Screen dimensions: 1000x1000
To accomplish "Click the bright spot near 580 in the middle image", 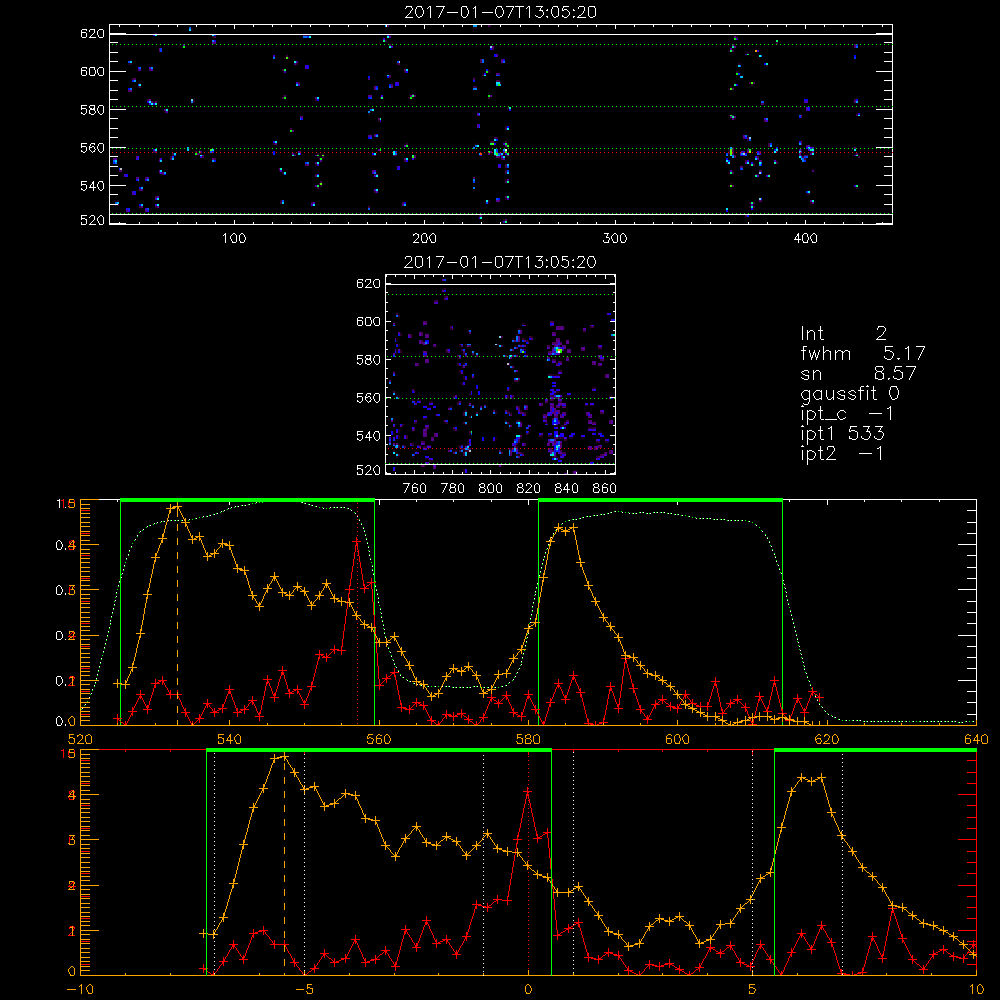I will 558,349.
